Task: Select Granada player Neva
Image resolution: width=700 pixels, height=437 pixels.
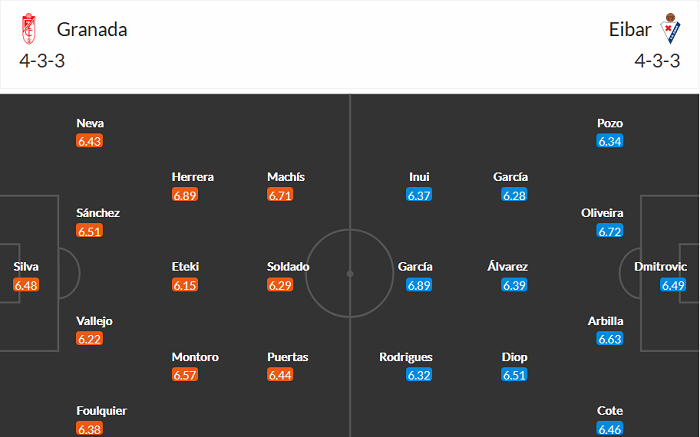Action: pos(89,123)
